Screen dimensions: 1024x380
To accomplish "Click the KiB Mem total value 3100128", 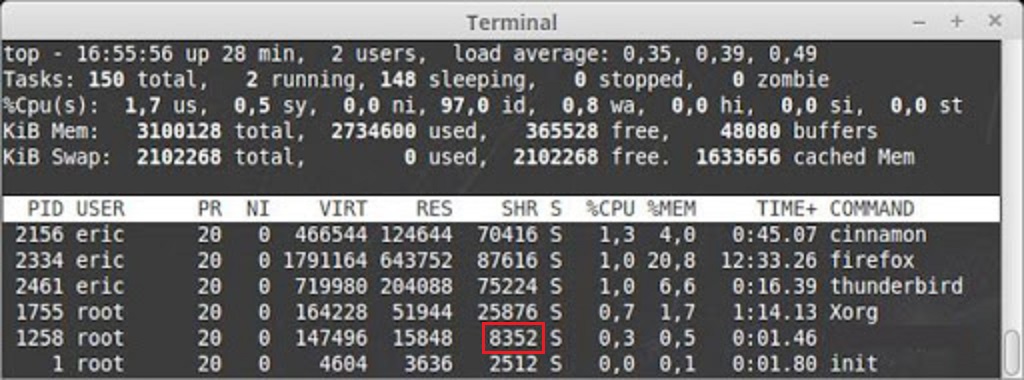I will click(179, 131).
